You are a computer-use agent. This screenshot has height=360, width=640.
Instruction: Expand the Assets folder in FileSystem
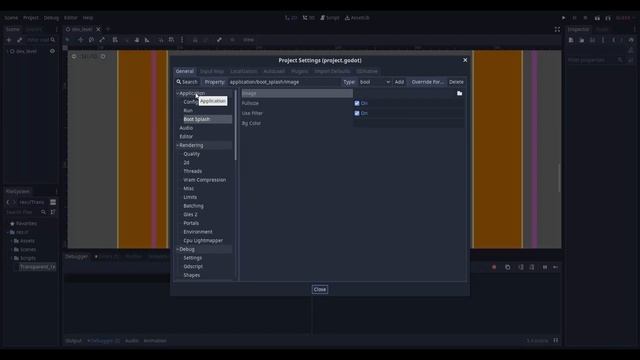pyautogui.click(x=12, y=241)
